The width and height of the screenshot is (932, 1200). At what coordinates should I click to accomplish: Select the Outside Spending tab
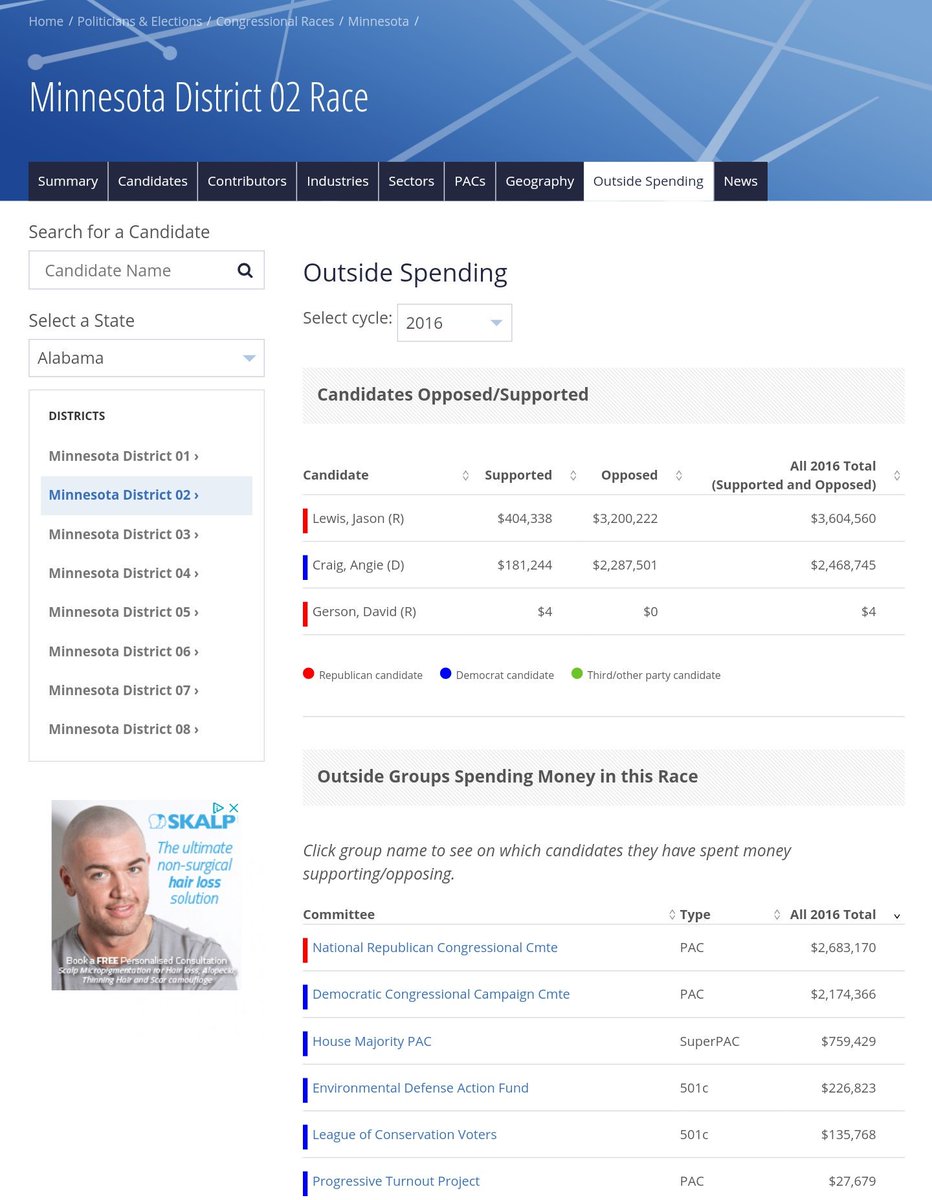coord(648,181)
